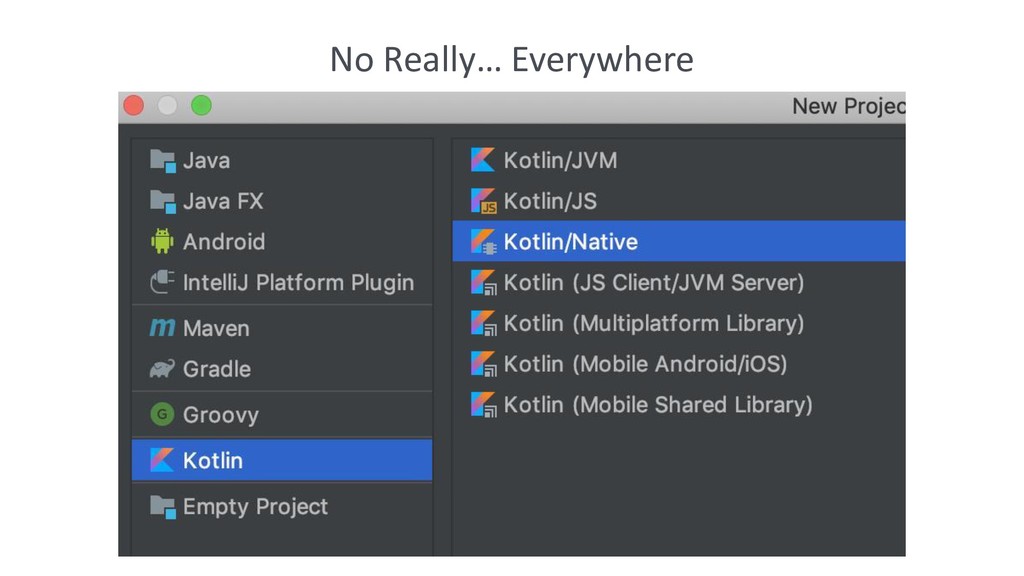Choose Kotlin (Mobile Android/iOS) template

click(x=679, y=364)
